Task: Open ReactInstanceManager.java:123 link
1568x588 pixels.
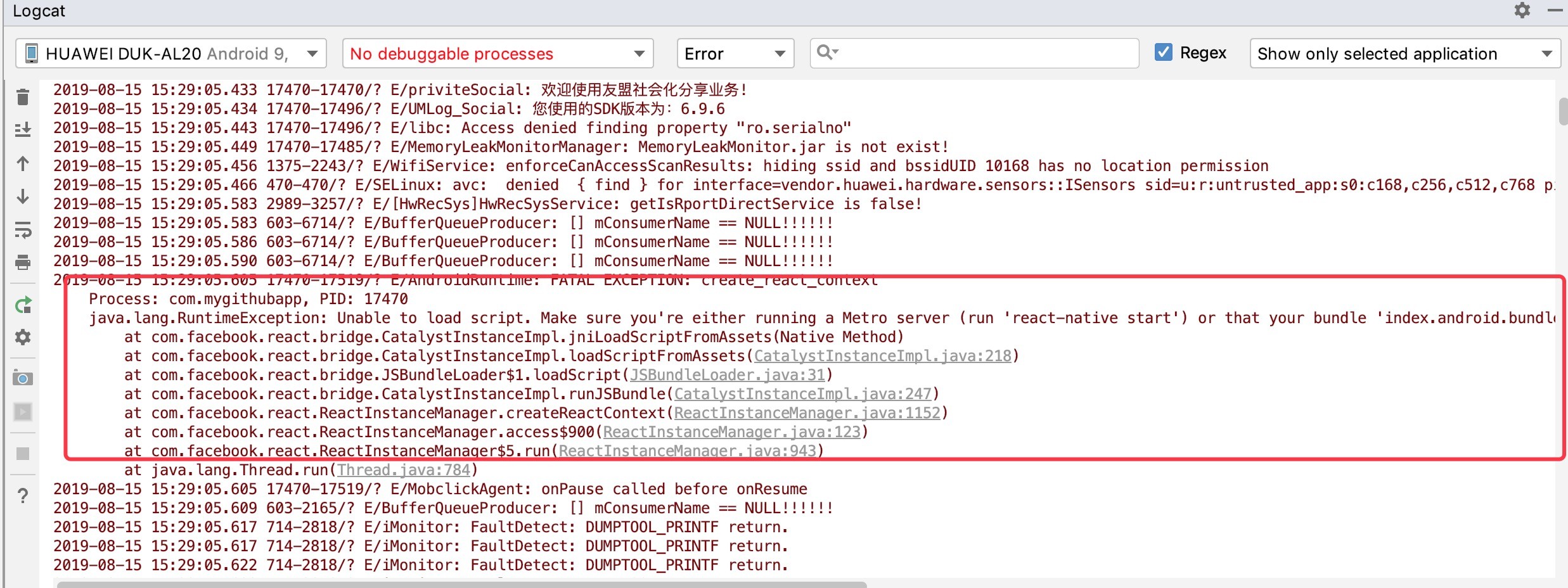Action: (731, 432)
